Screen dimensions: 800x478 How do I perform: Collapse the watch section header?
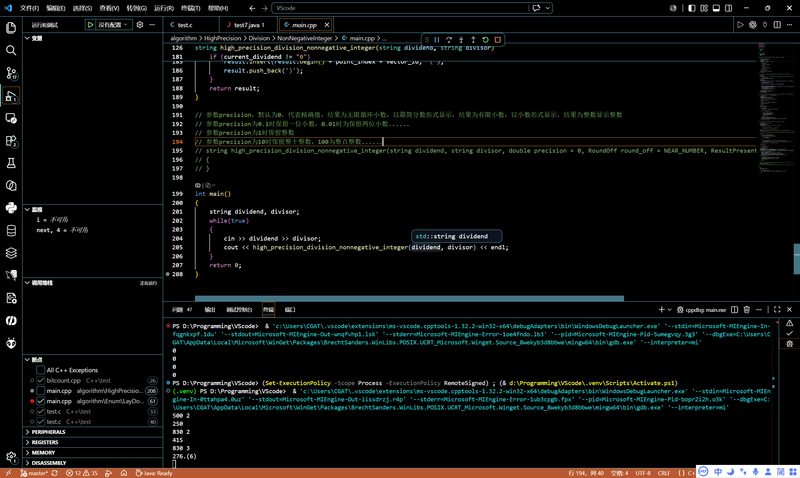93,210
